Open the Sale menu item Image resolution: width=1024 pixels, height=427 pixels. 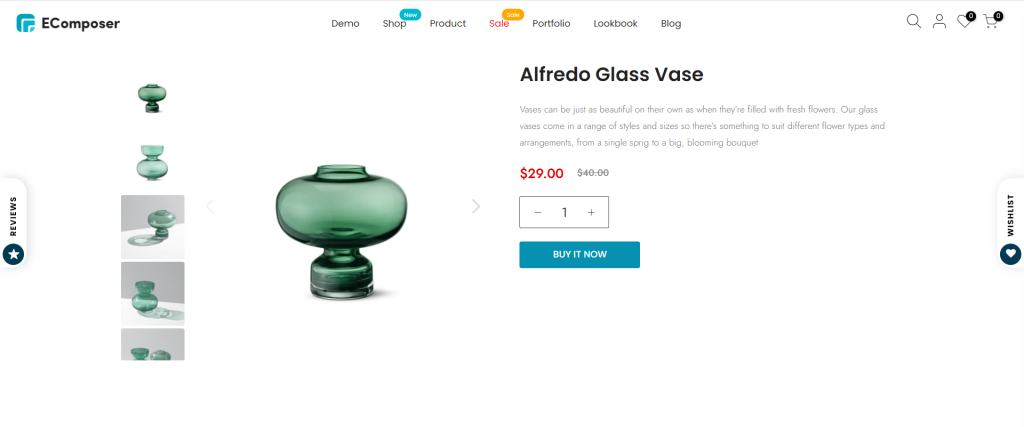click(x=499, y=24)
